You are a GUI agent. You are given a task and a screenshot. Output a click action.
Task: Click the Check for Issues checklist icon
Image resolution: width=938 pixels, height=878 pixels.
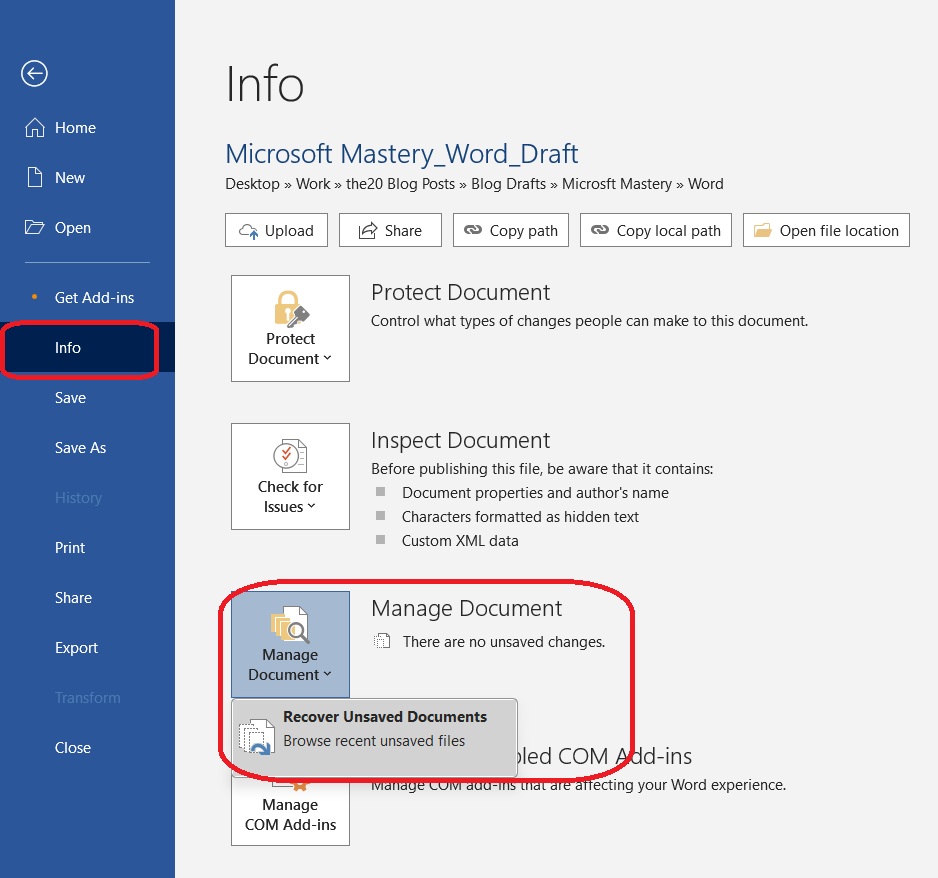pyautogui.click(x=290, y=456)
